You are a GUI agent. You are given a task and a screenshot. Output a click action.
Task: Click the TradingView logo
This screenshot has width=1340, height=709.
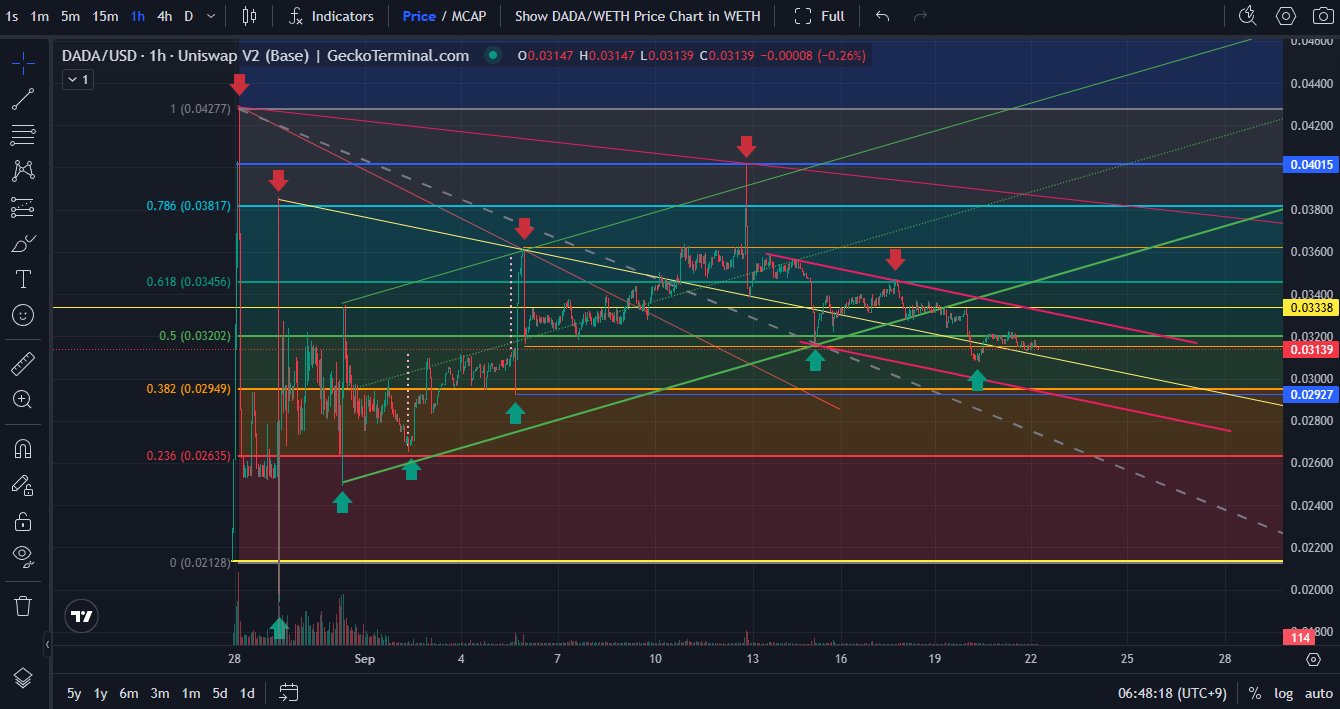pos(81,617)
